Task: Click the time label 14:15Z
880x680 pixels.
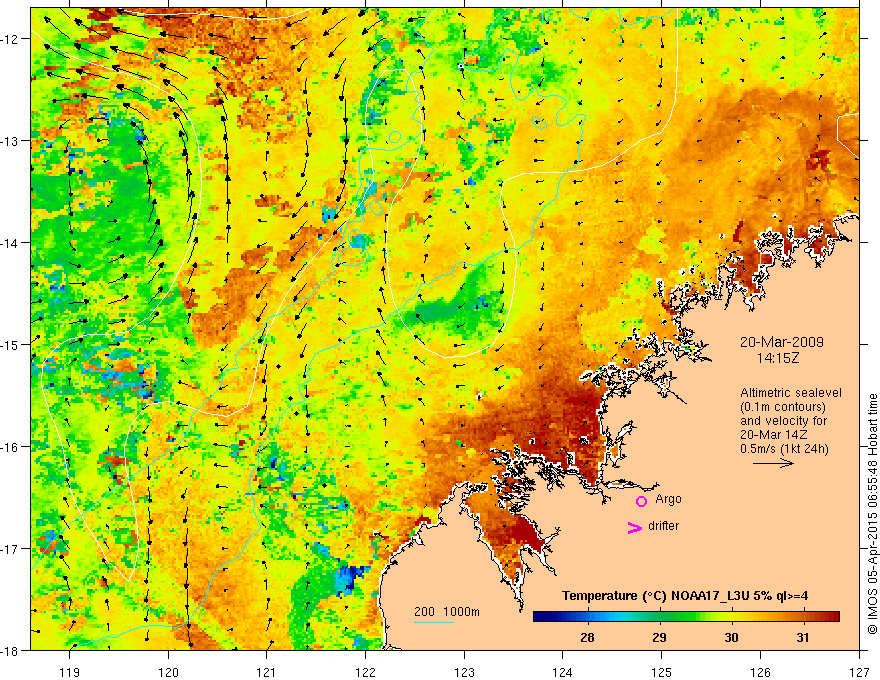Action: [778, 358]
